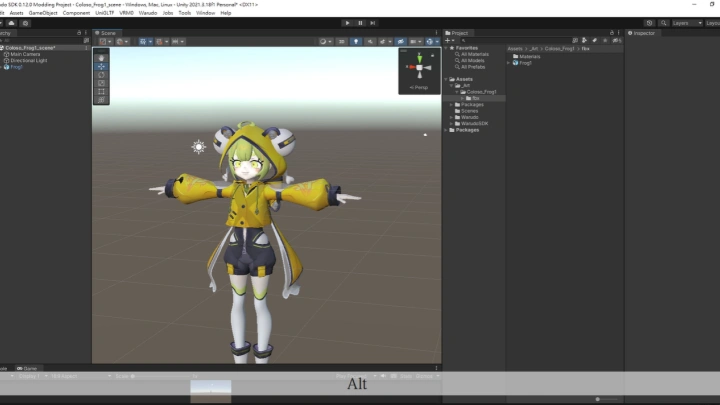
Task: Click the red X axis on orientation gizmo
Action: (411, 67)
